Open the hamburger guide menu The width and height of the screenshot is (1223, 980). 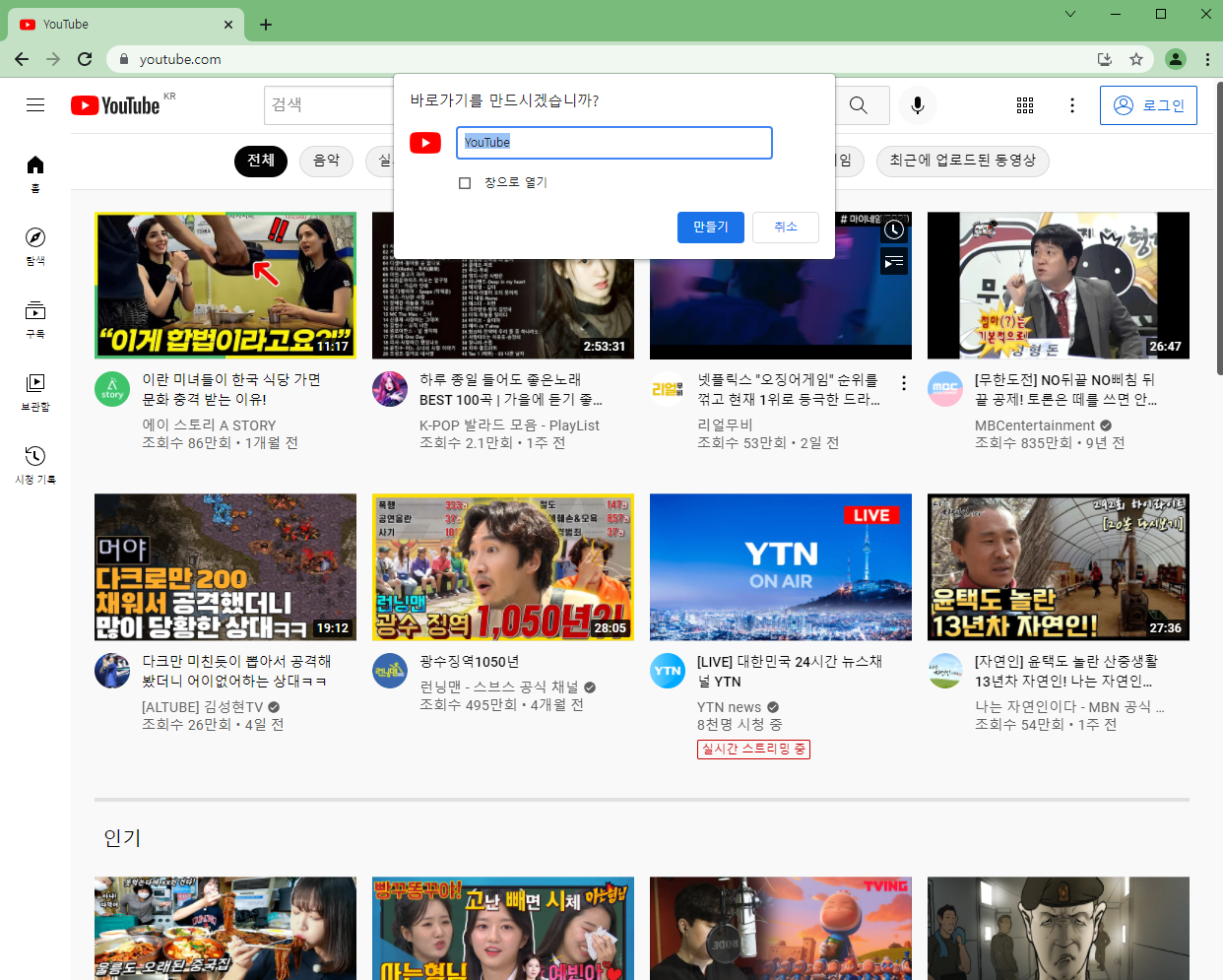[35, 105]
